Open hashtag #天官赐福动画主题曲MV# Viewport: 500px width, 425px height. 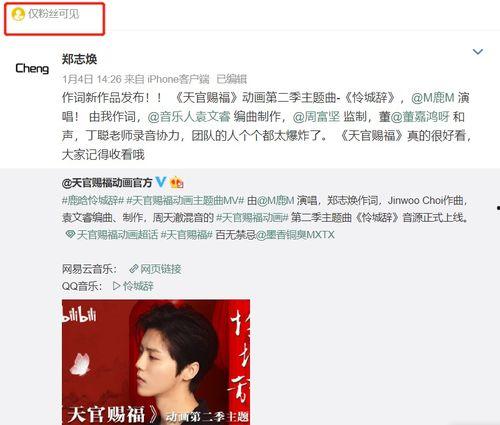click(x=186, y=200)
